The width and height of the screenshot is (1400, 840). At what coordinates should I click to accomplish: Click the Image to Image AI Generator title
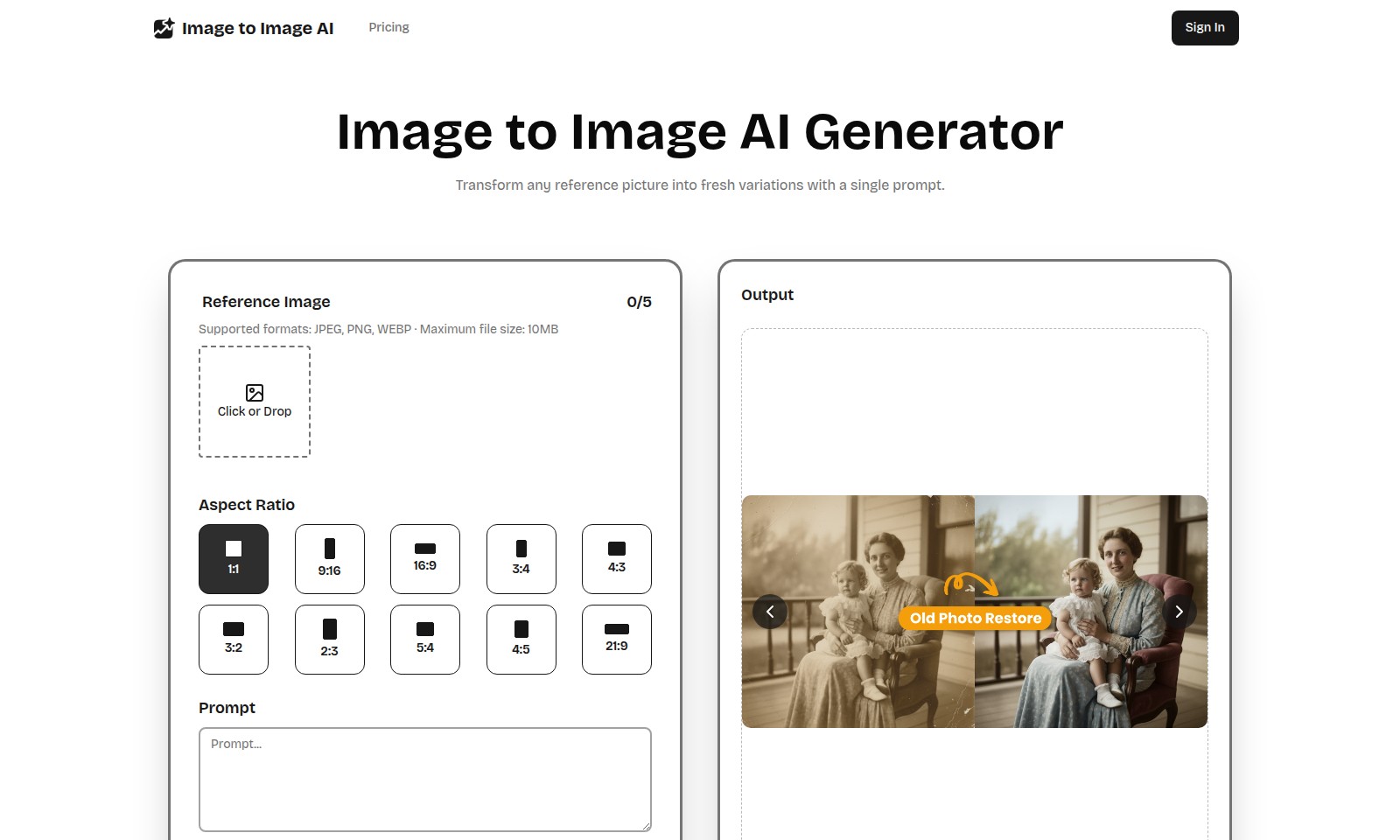click(x=700, y=132)
